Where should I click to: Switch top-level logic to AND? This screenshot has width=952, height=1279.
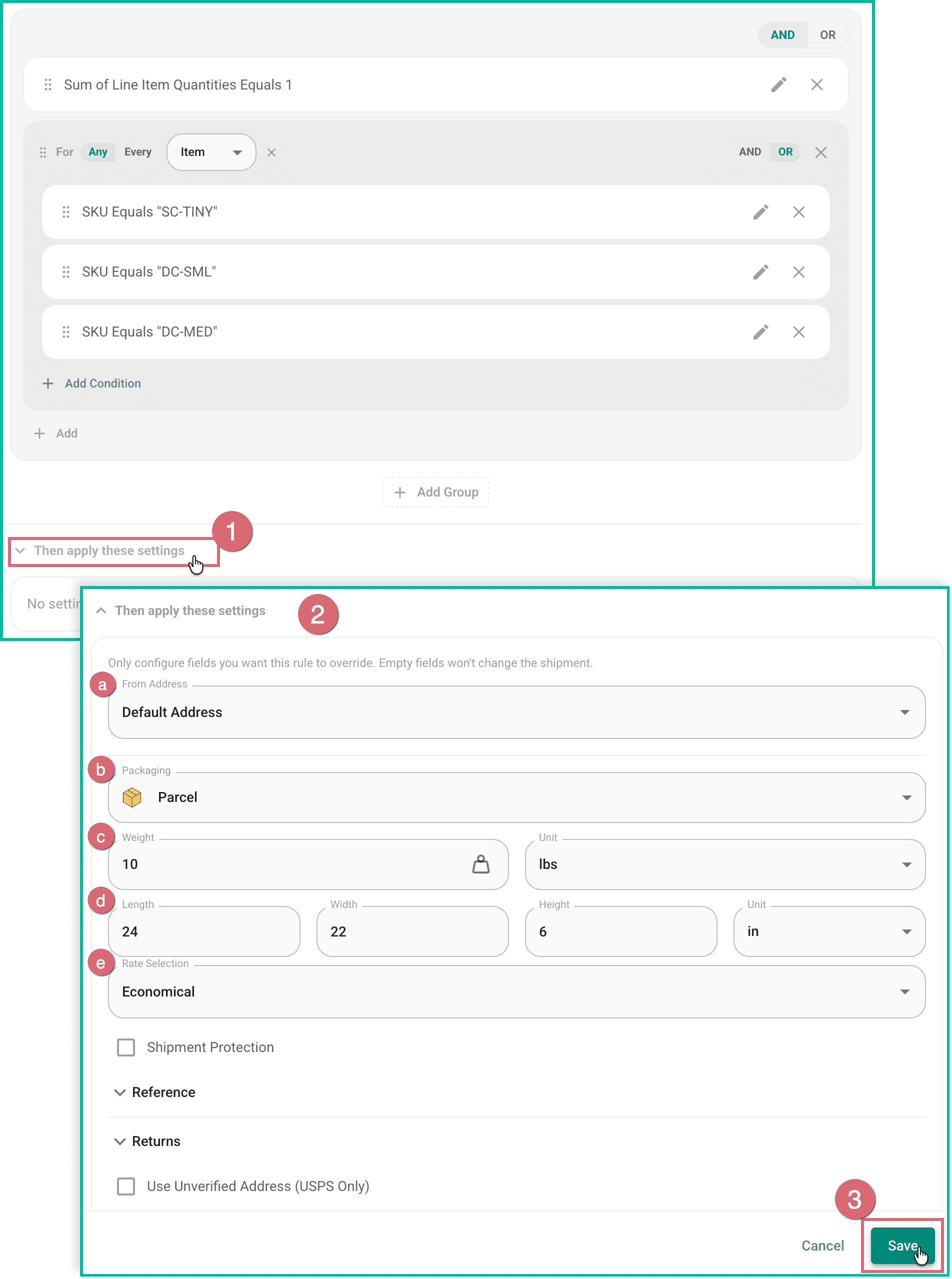click(x=782, y=35)
